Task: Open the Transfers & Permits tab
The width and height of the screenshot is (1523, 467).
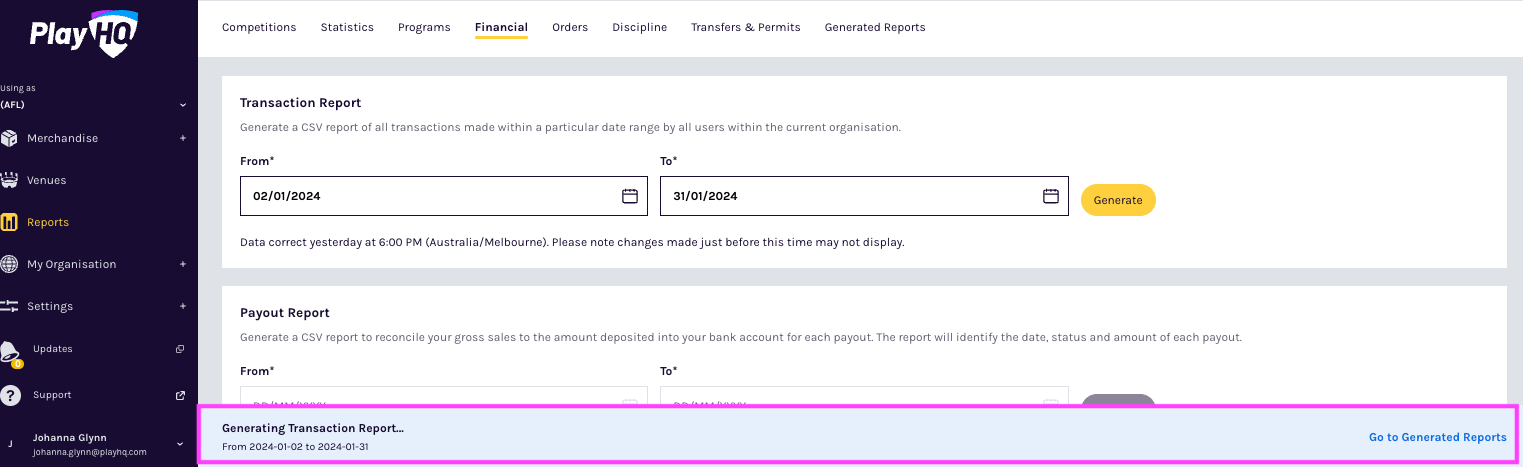Action: [745, 27]
